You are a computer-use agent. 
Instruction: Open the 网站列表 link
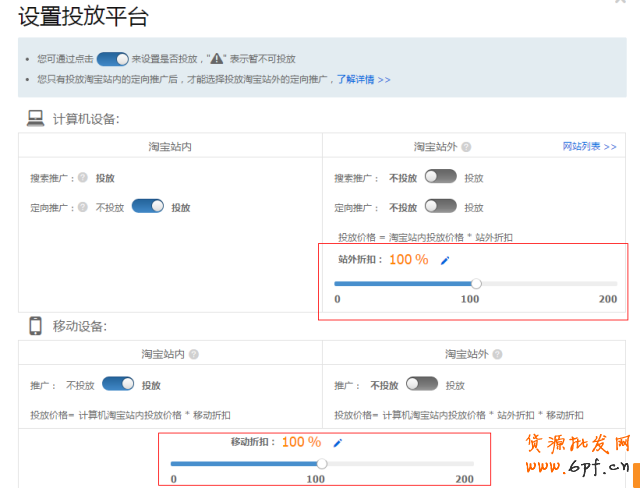pos(589,147)
